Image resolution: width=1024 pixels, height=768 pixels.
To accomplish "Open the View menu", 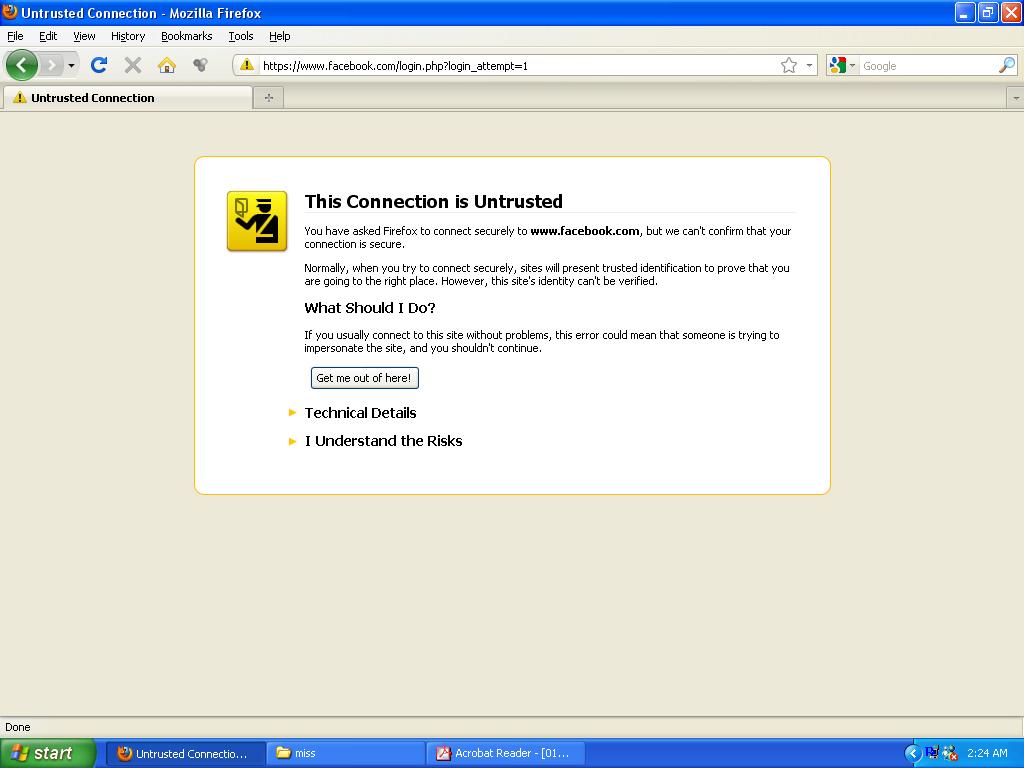I will pos(84,37).
